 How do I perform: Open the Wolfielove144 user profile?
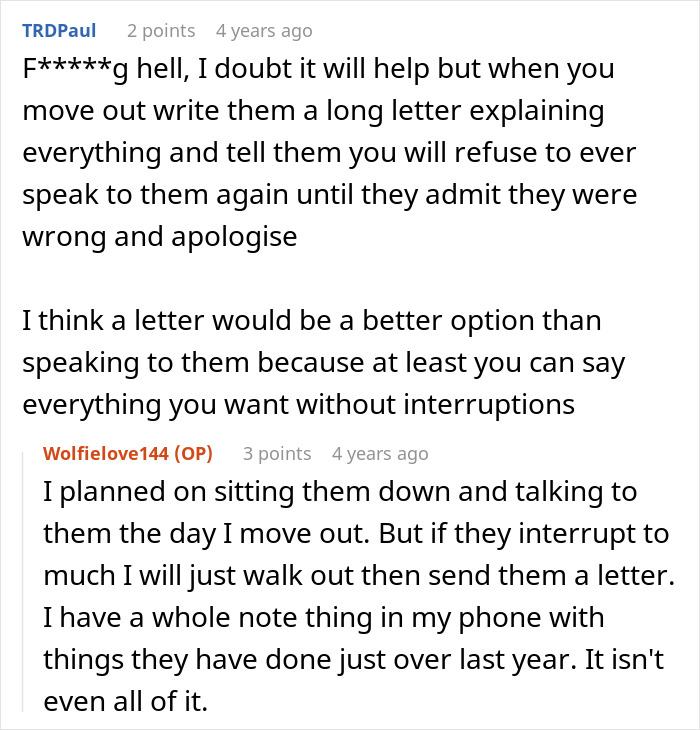pyautogui.click(x=107, y=453)
